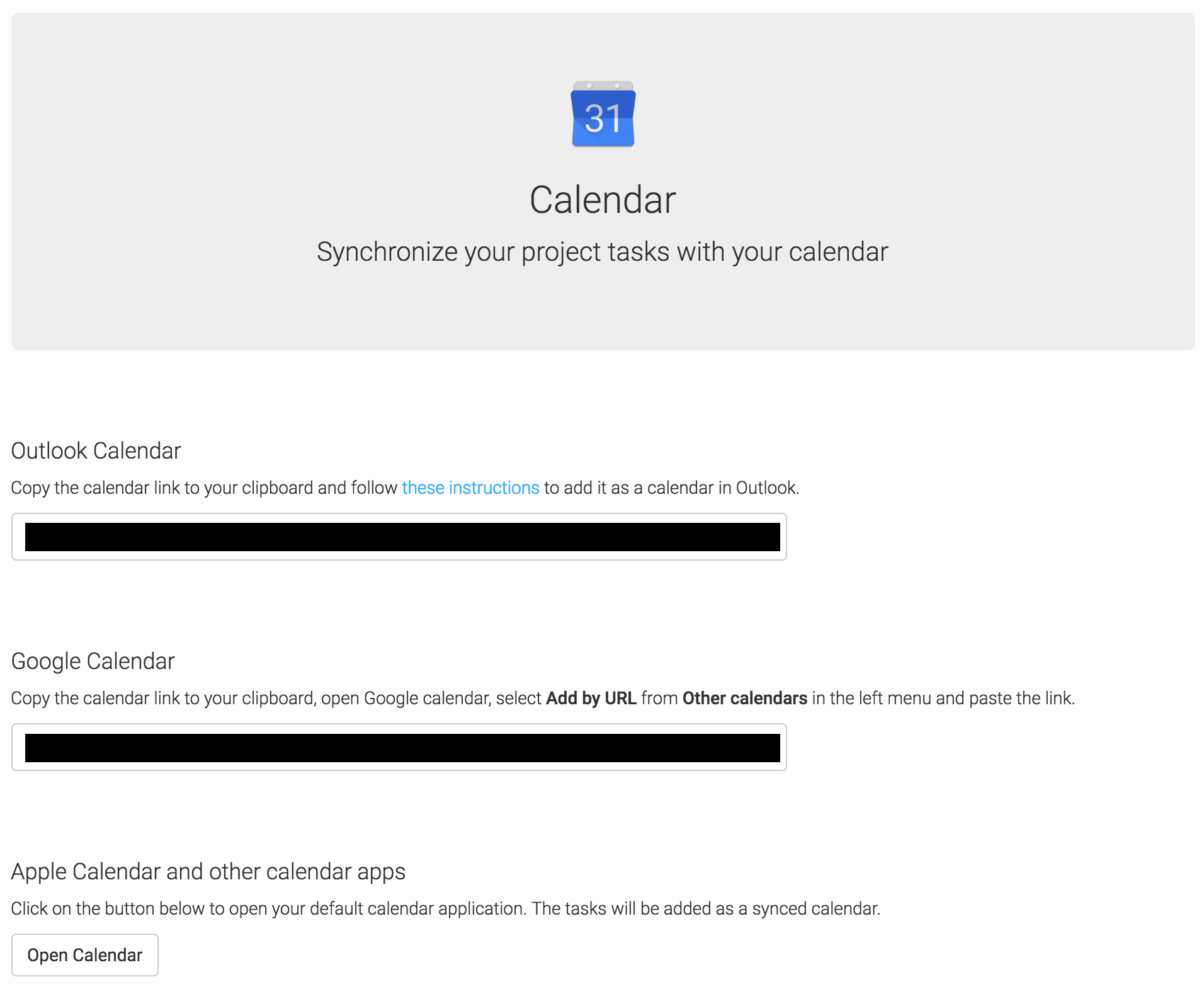Click the bold 'Add by URL' text
Image resolution: width=1204 pixels, height=989 pixels.
[x=591, y=698]
